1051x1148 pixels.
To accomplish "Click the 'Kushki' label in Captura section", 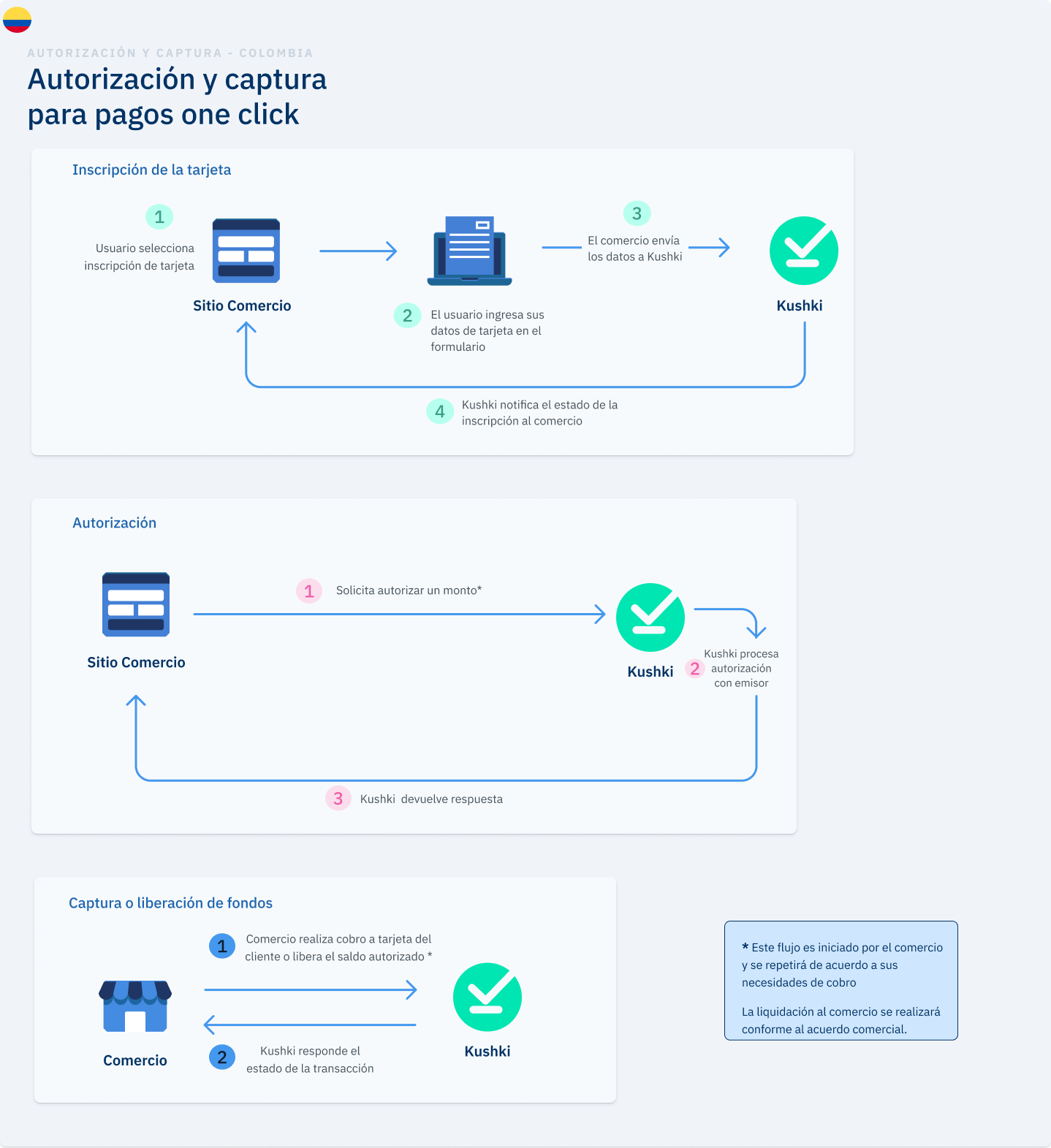I will click(487, 1052).
